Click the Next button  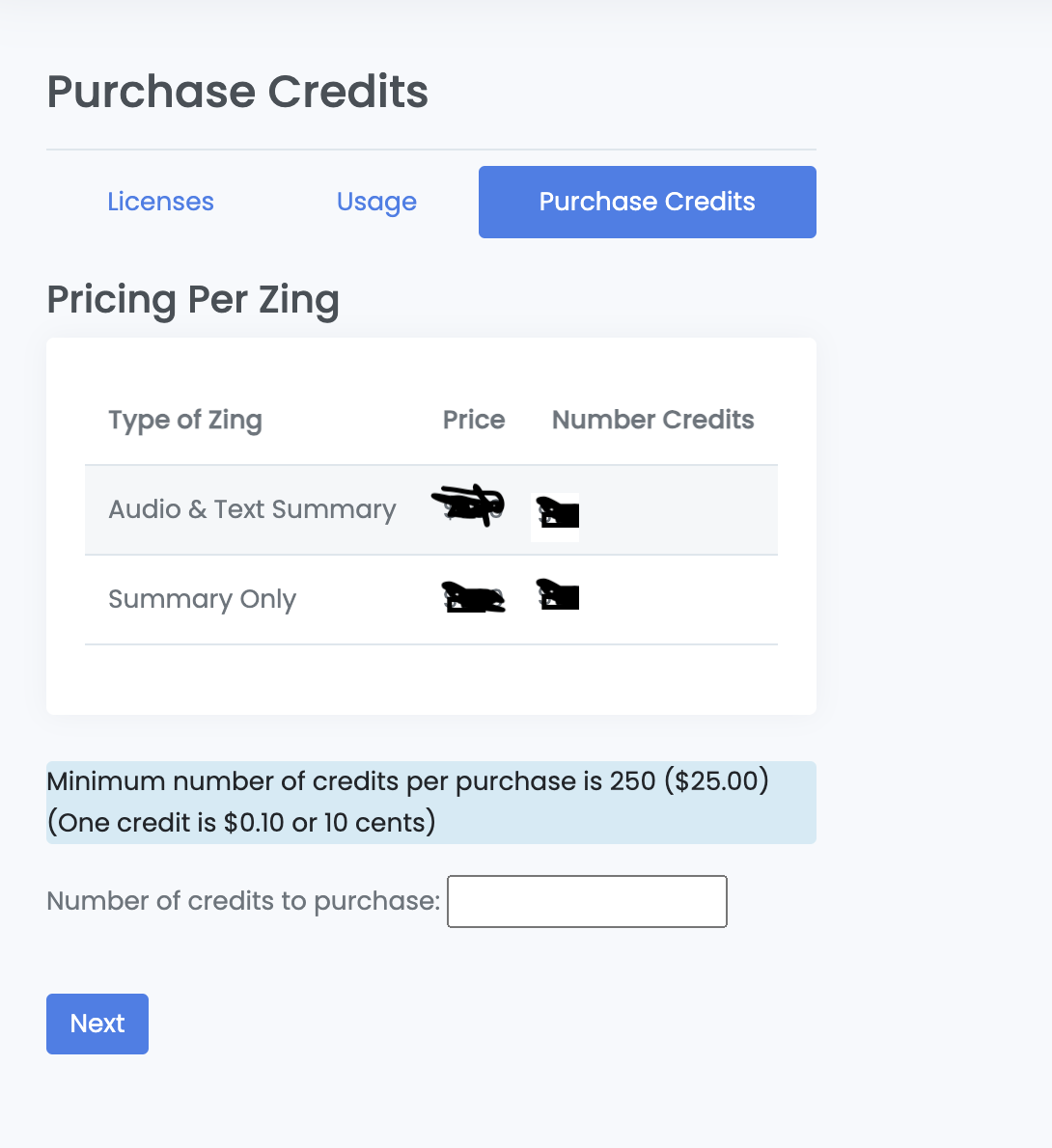coord(97,1024)
